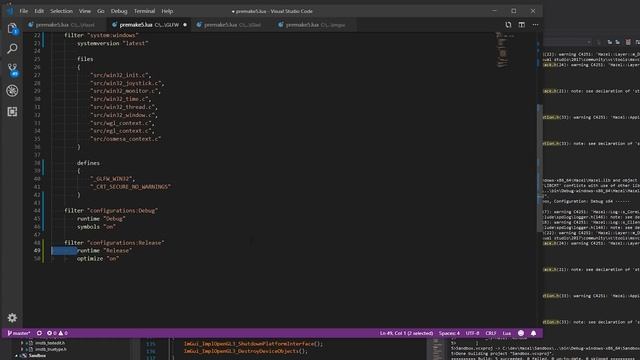Change the CRLF line ending setting
This screenshot has height=360, width=640.
491,333
